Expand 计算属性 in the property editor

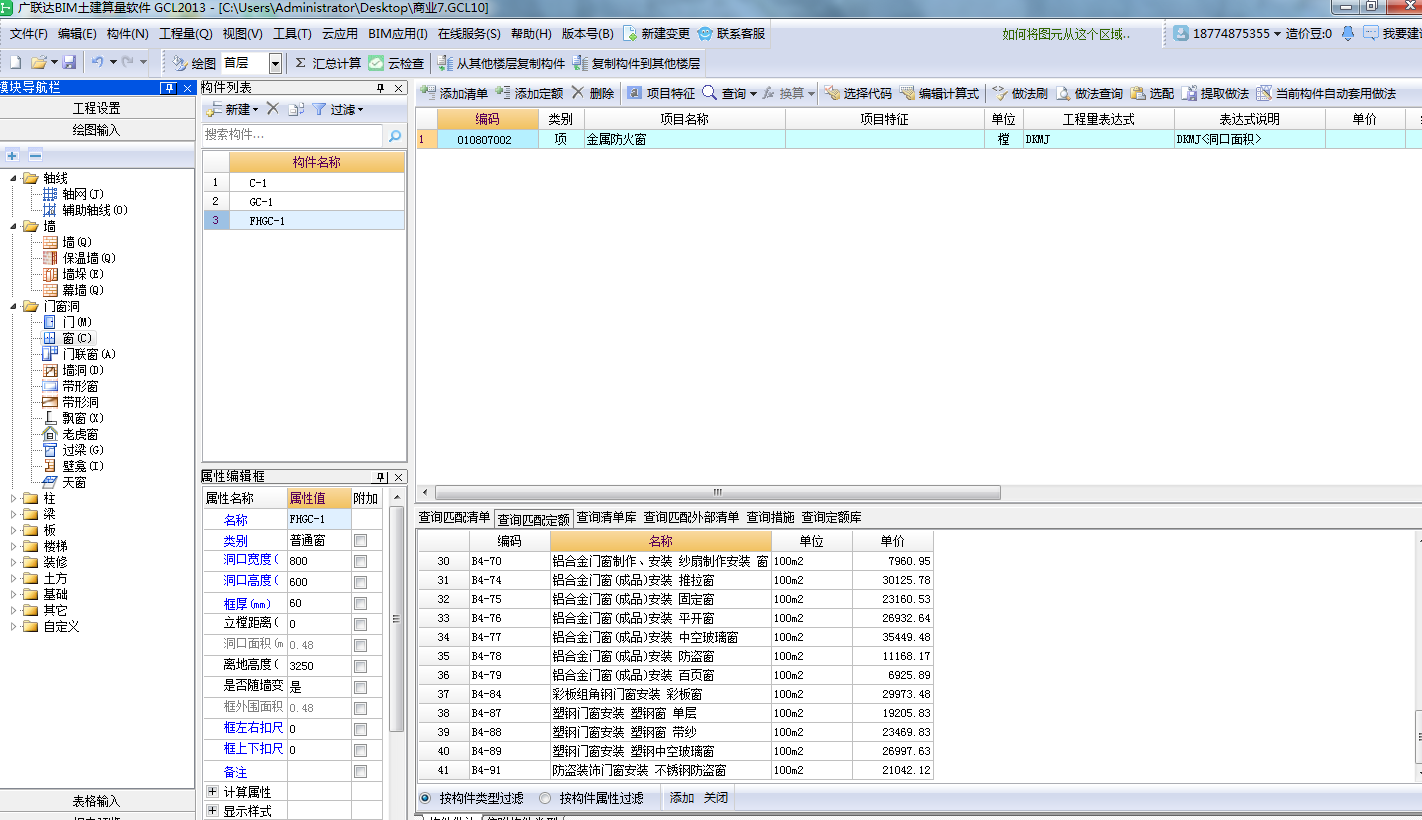(212, 791)
